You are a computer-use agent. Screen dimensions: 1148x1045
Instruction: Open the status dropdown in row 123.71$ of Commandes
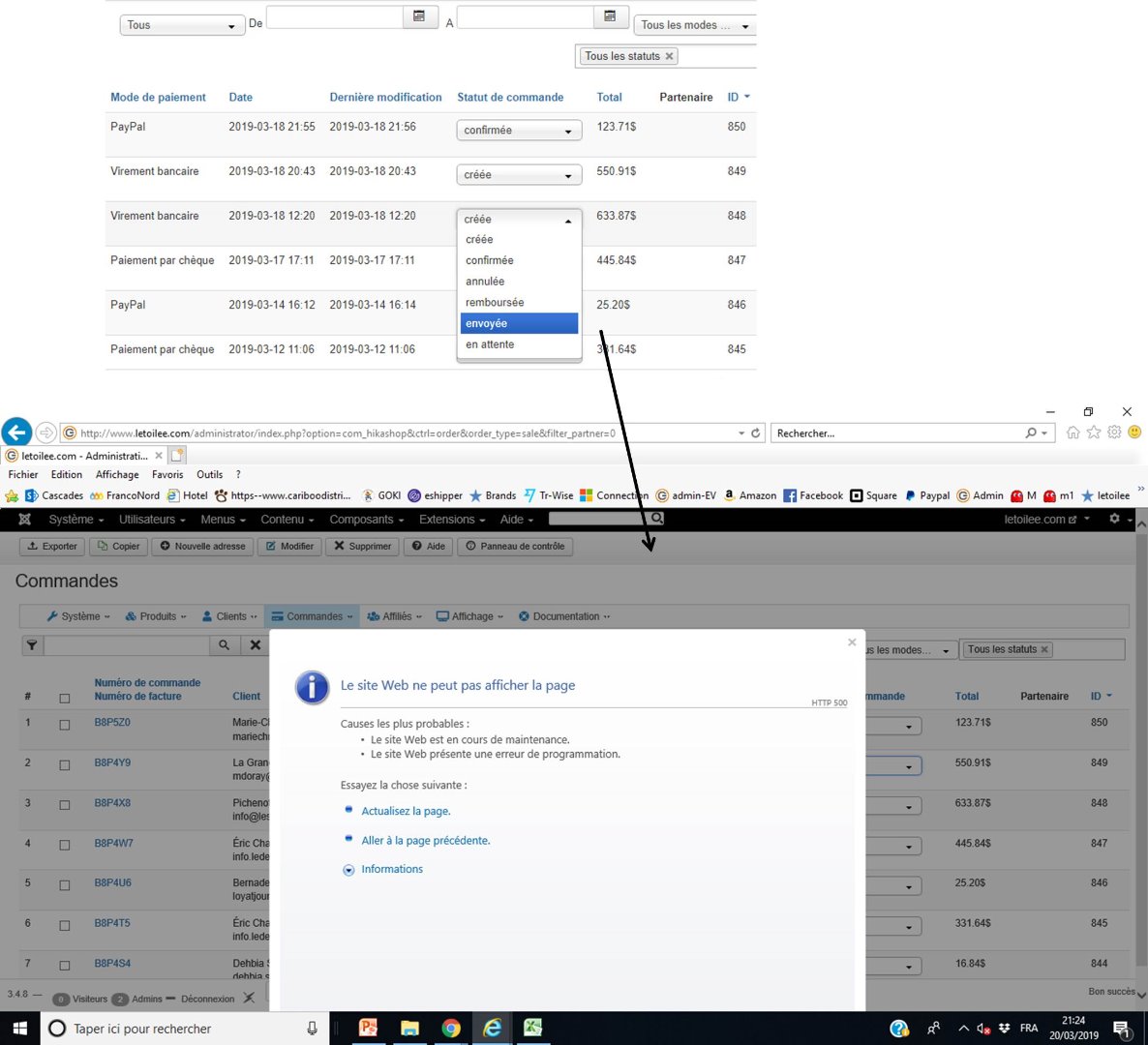click(893, 726)
